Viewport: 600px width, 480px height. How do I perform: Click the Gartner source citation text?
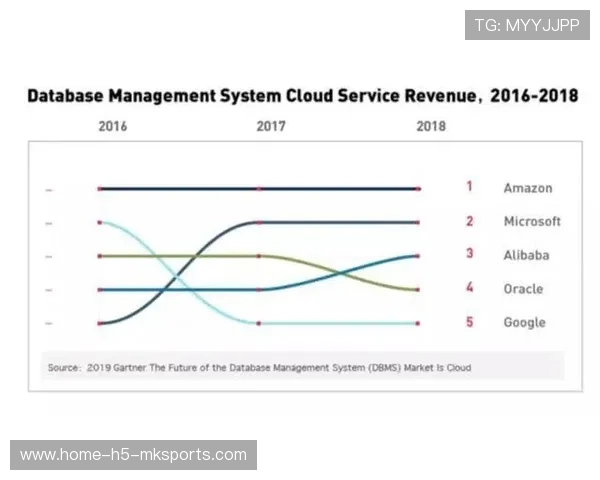click(259, 368)
